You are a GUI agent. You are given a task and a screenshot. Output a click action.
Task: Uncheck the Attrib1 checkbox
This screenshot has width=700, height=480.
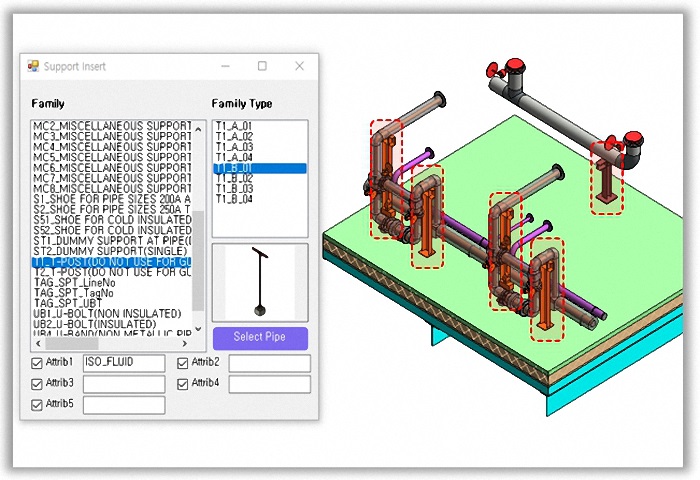pos(38,362)
